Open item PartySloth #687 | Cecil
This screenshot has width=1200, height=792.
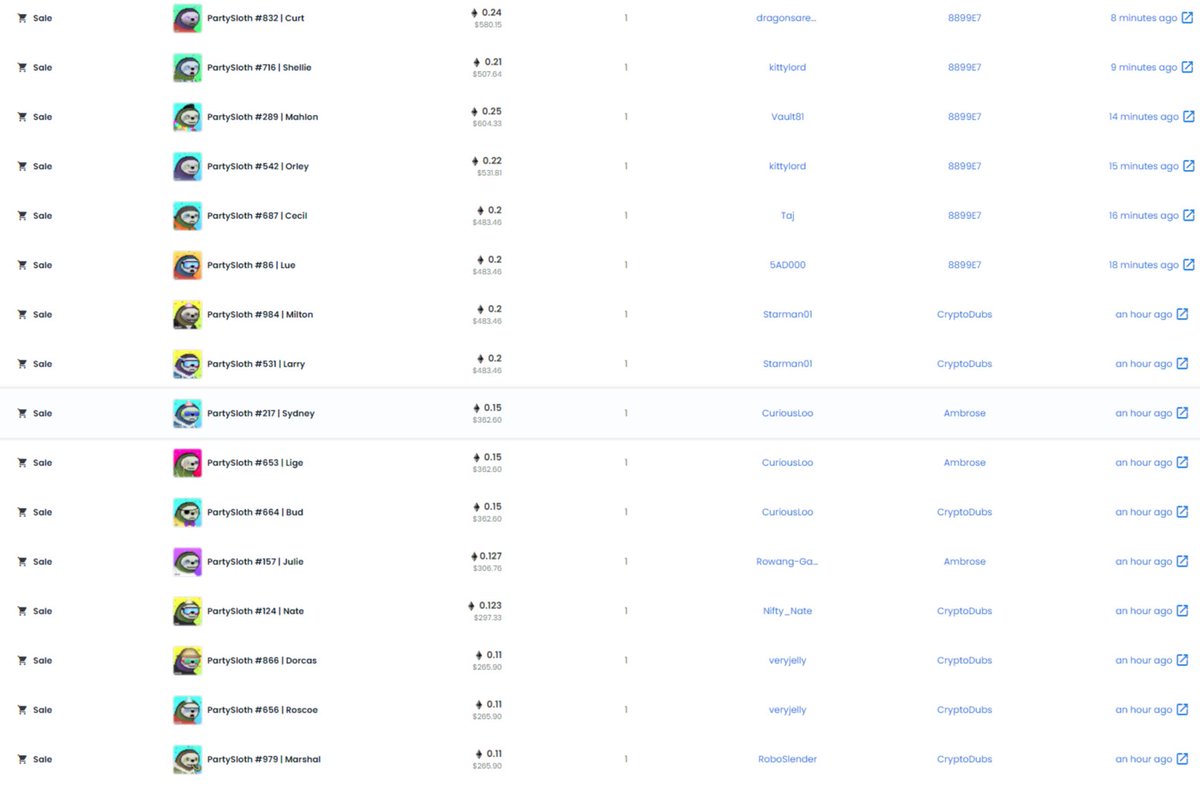click(257, 215)
